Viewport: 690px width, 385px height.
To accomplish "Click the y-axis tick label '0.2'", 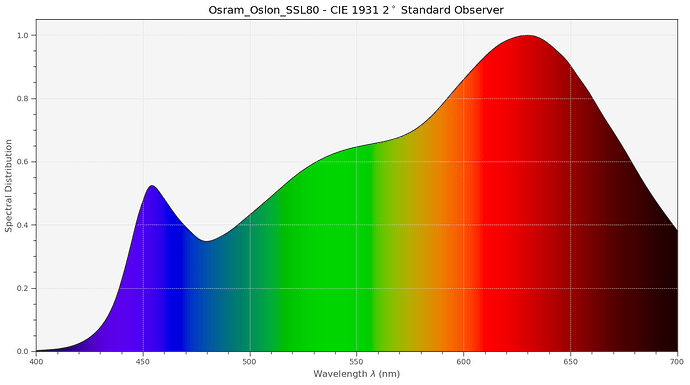I will point(22,288).
